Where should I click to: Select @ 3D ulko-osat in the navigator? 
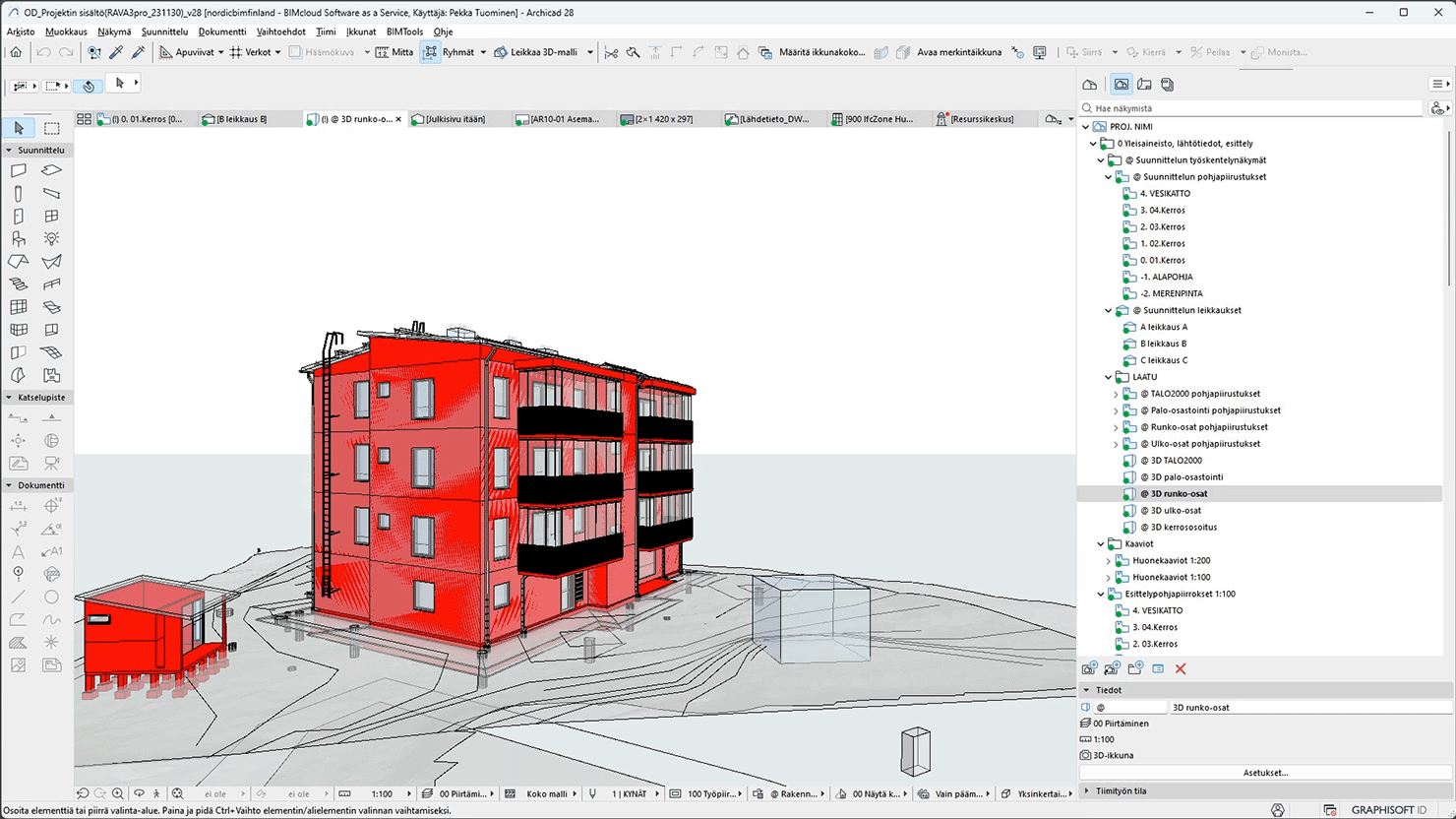point(1170,510)
